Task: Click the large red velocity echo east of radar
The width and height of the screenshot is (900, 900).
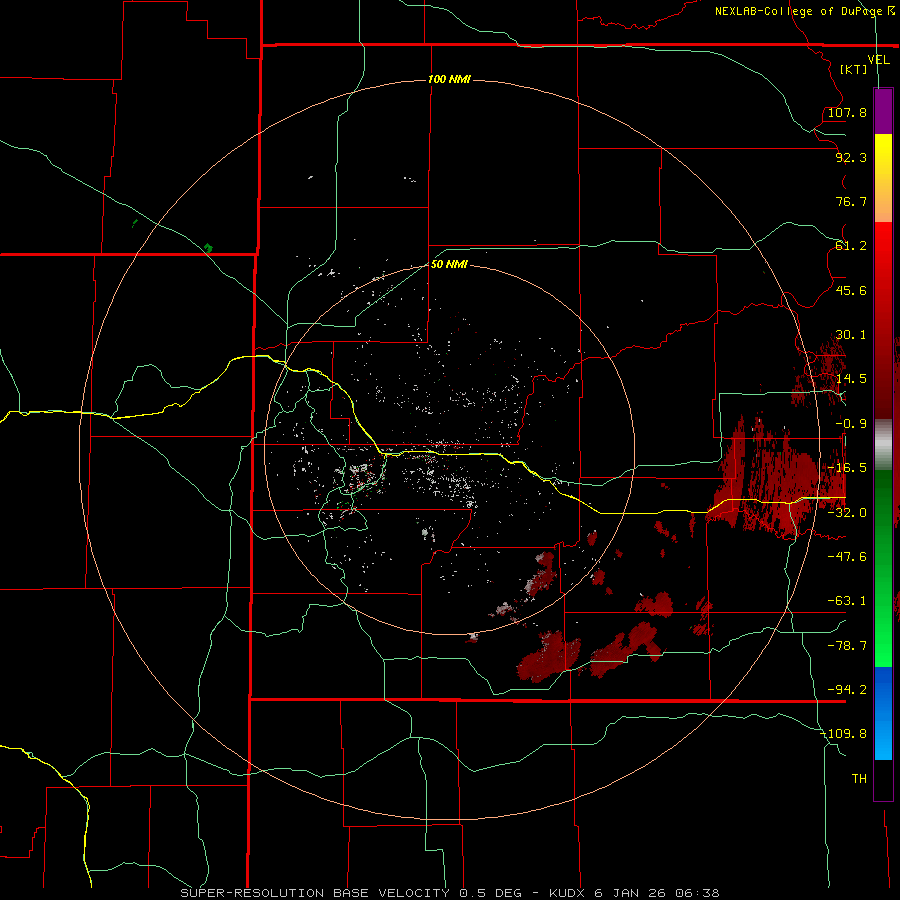Action: click(x=769, y=476)
